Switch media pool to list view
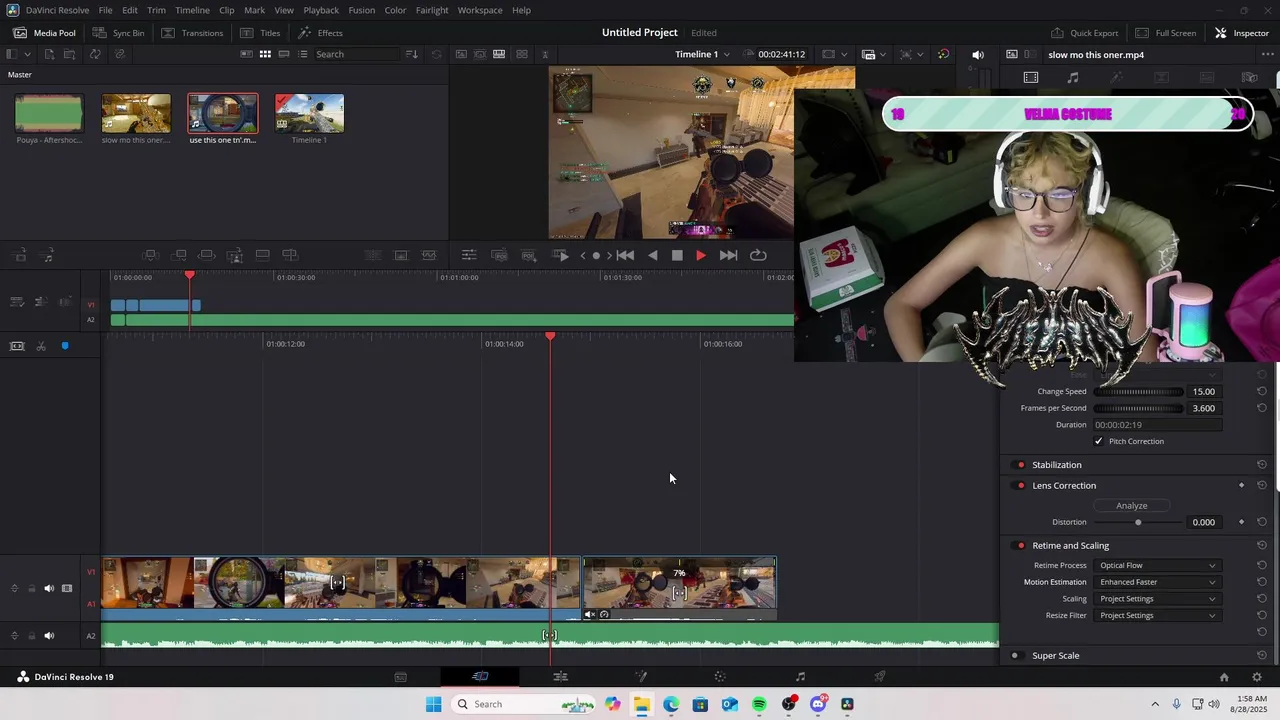Image resolution: width=1280 pixels, height=720 pixels. point(302,54)
